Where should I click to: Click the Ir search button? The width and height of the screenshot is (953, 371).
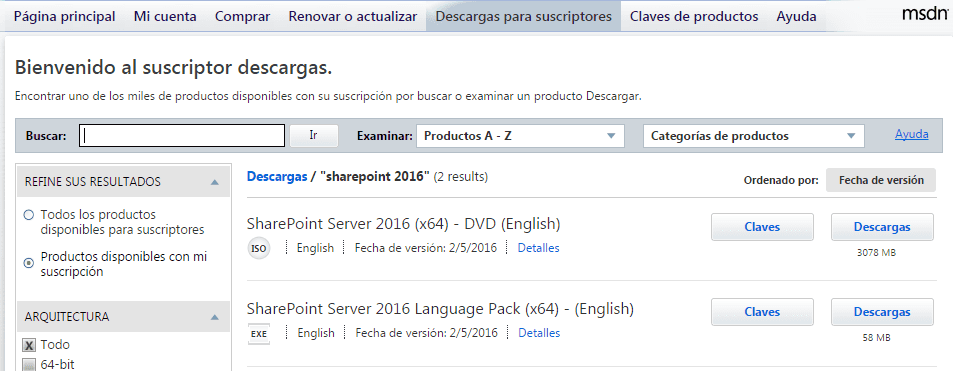pos(314,136)
